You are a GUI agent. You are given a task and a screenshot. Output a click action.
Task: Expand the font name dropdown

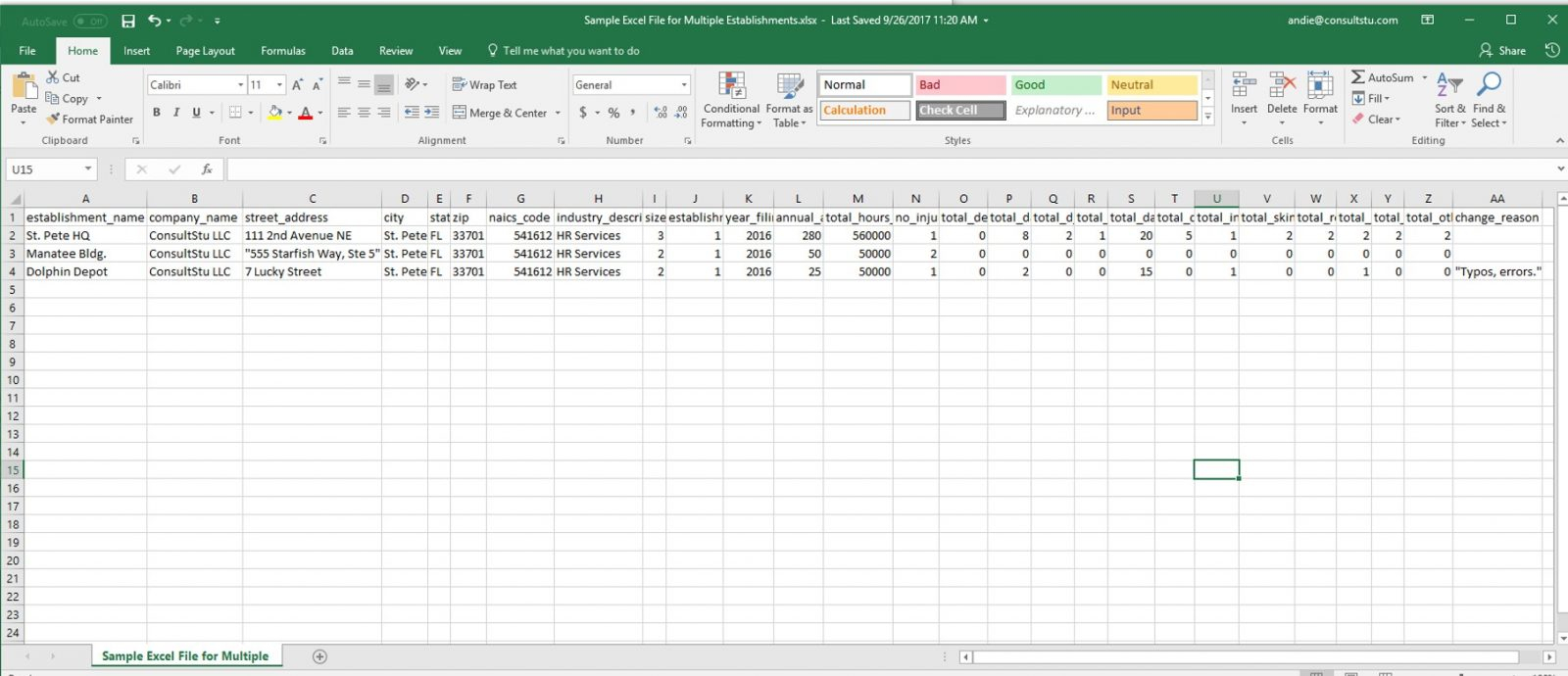[240, 85]
